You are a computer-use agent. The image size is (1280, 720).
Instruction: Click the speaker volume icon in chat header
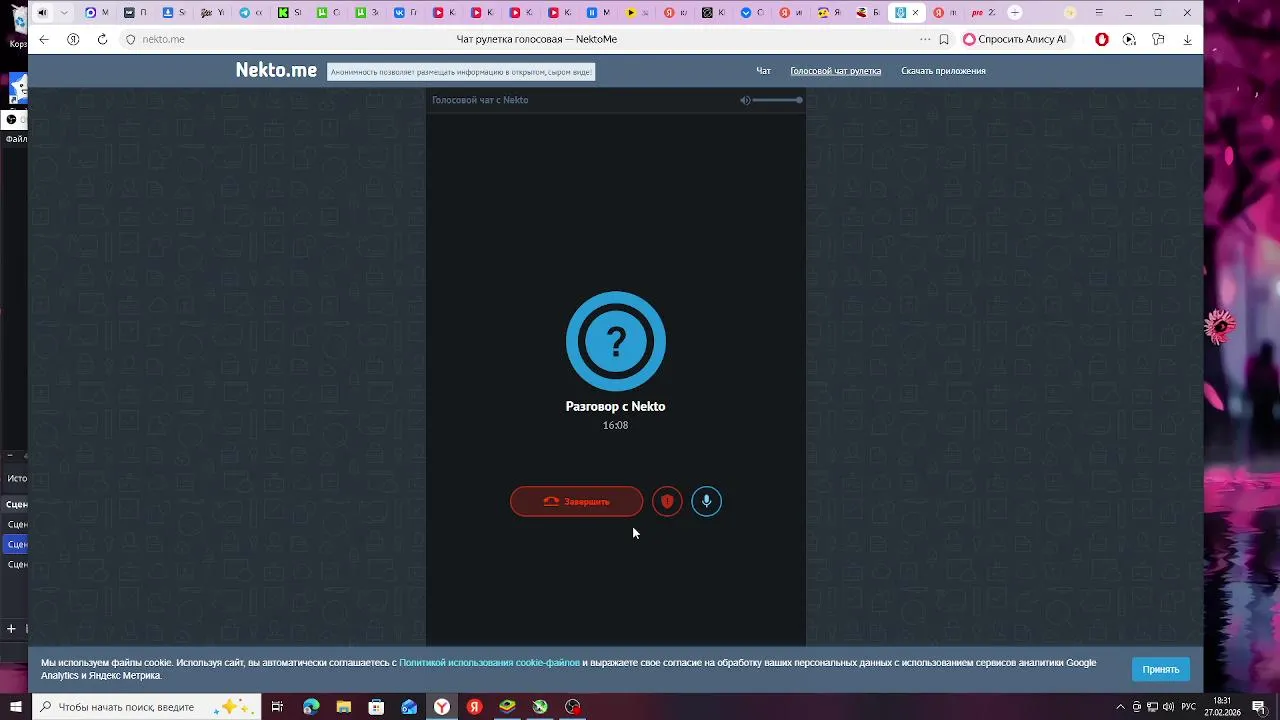[x=745, y=100]
